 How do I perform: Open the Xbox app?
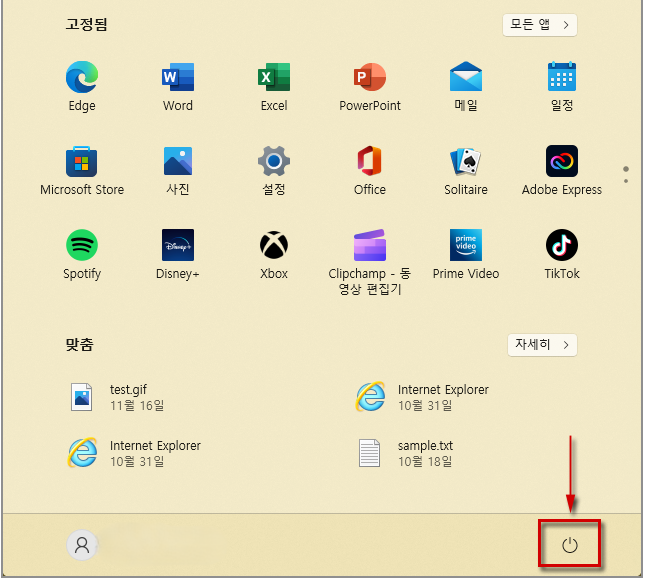coord(274,255)
